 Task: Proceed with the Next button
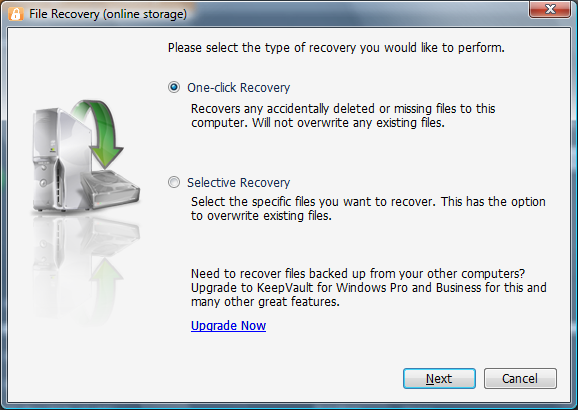[x=439, y=378]
